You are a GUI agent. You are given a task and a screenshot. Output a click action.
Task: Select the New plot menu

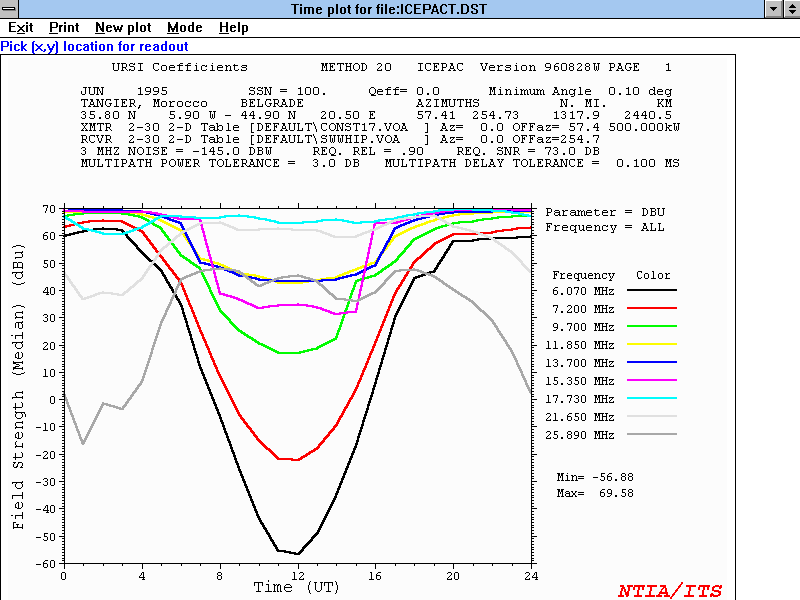[x=123, y=28]
